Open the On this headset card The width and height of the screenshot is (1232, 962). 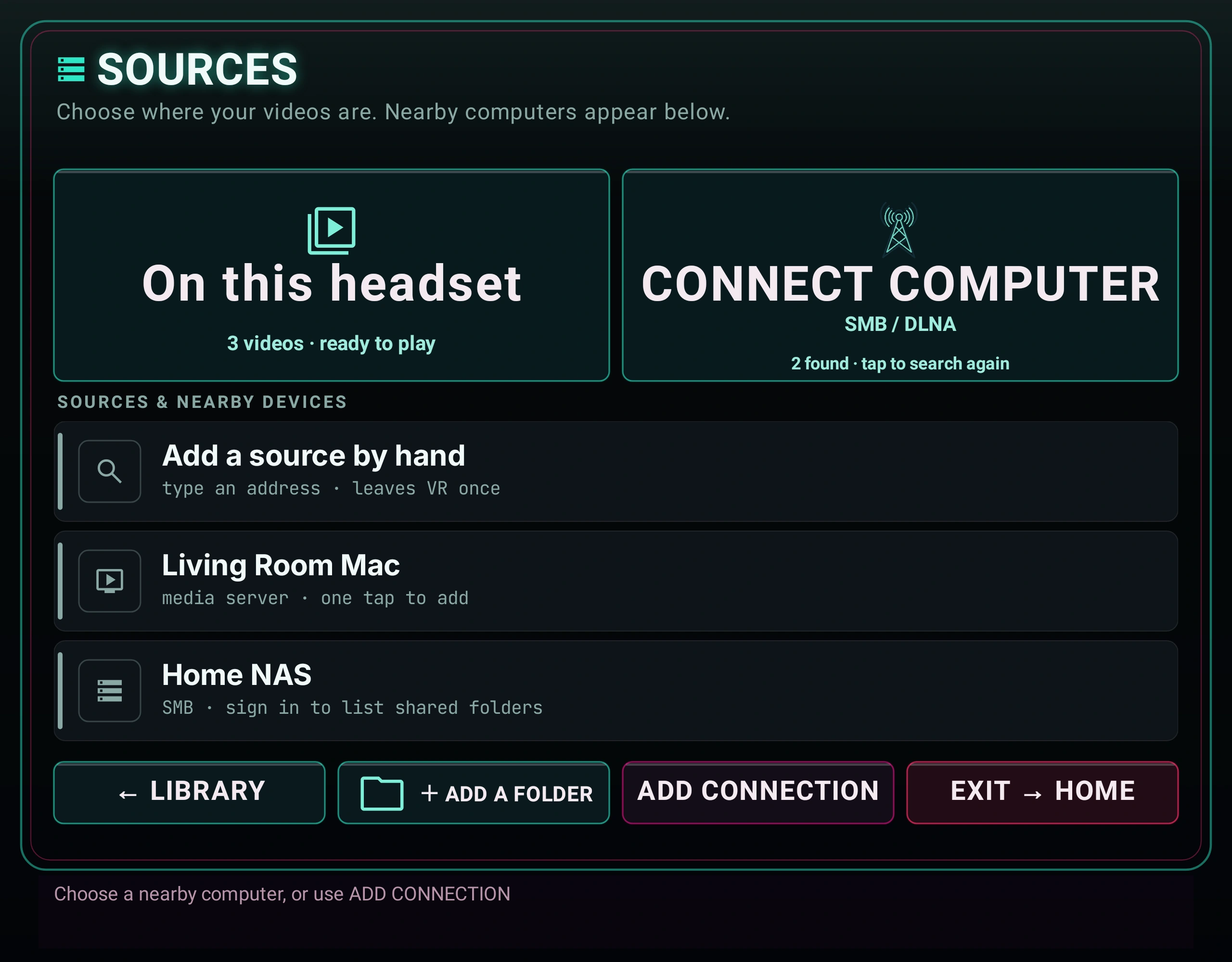(332, 275)
